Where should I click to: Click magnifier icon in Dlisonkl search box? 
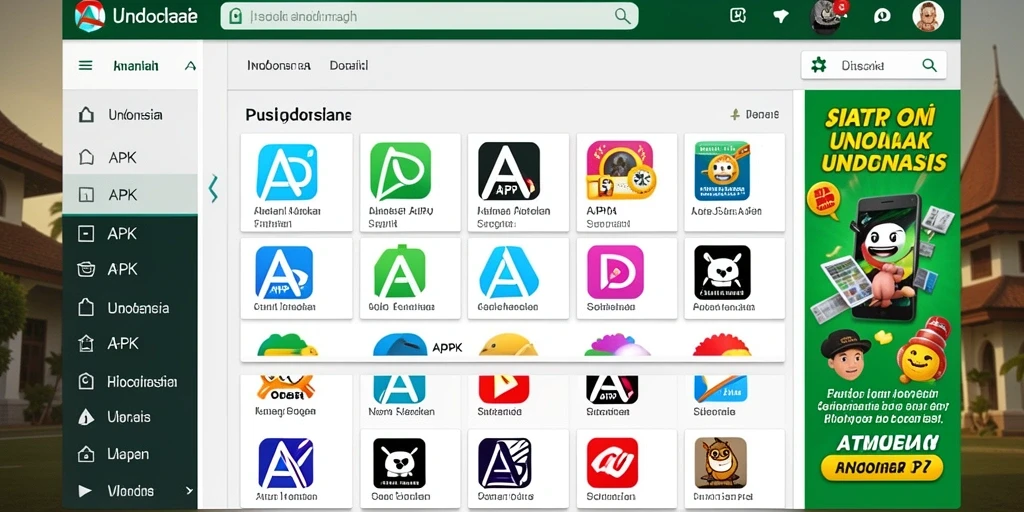[x=929, y=65]
